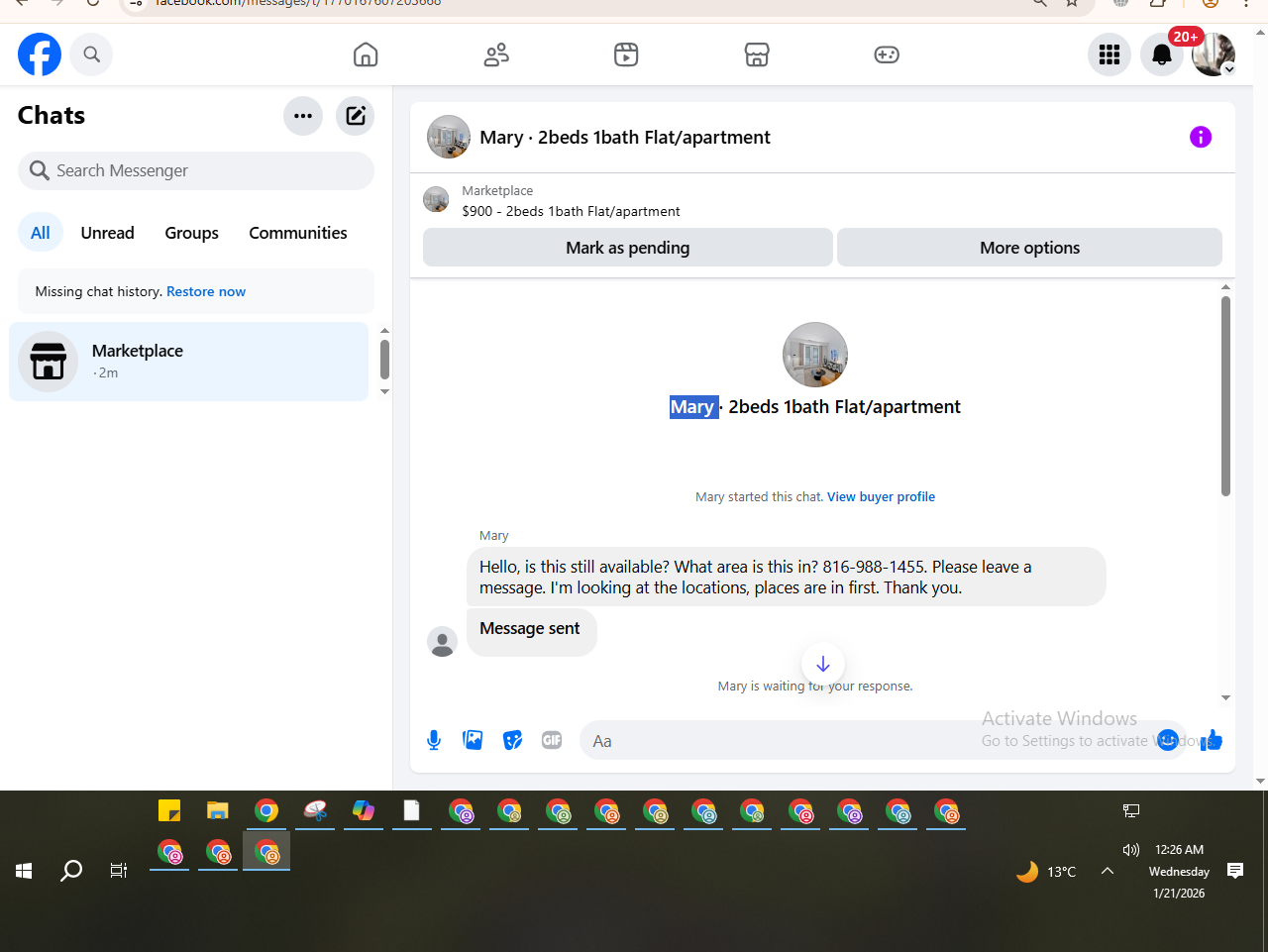Attach a photo using the image icon

[474, 740]
